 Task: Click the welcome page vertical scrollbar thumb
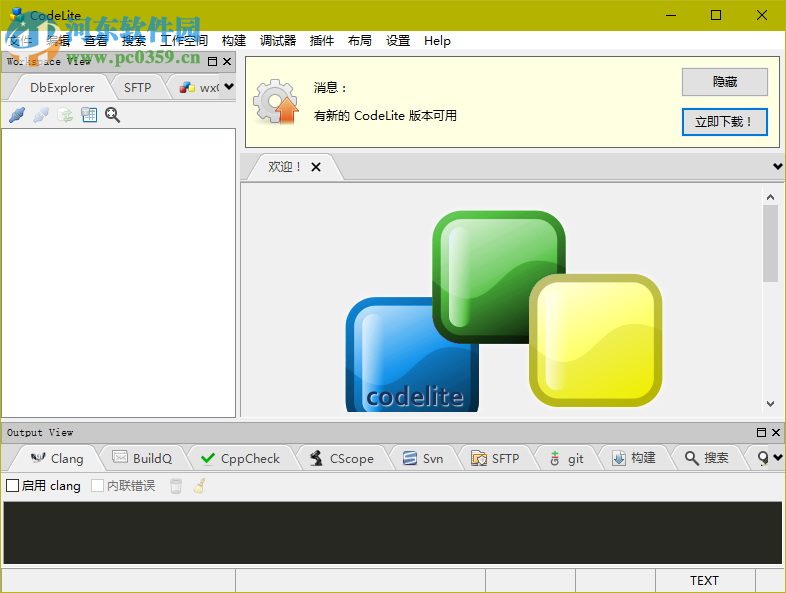click(770, 243)
